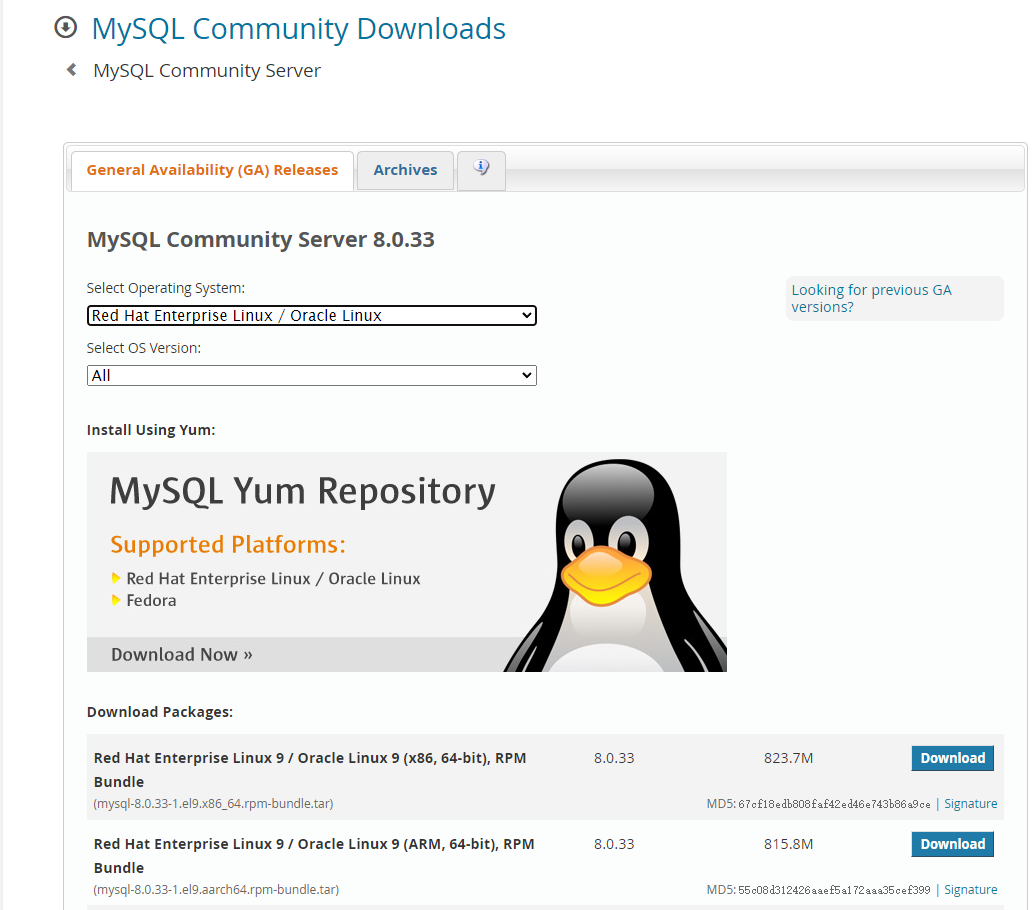Screen dimensions: 1033x910
Task: Open the MySQL Community Downloads heading link
Action: pos(298,29)
